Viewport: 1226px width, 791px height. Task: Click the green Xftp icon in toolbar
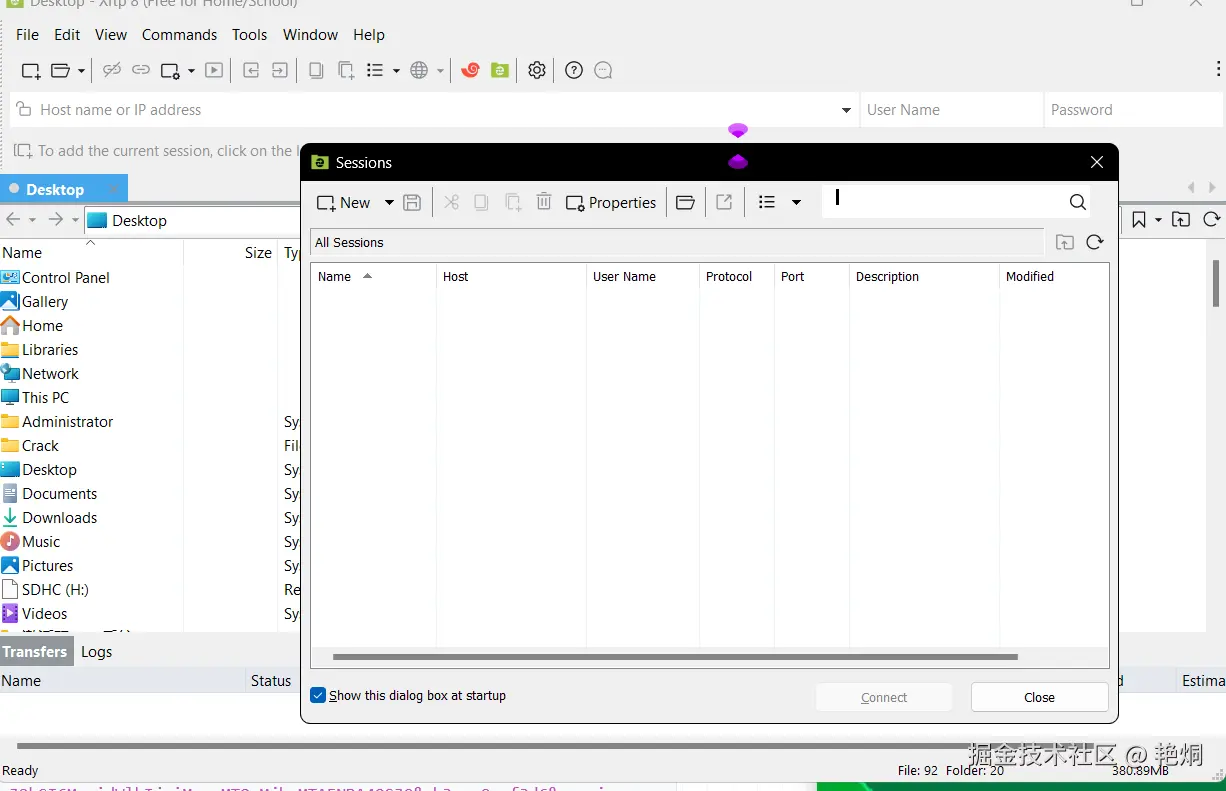tap(500, 70)
